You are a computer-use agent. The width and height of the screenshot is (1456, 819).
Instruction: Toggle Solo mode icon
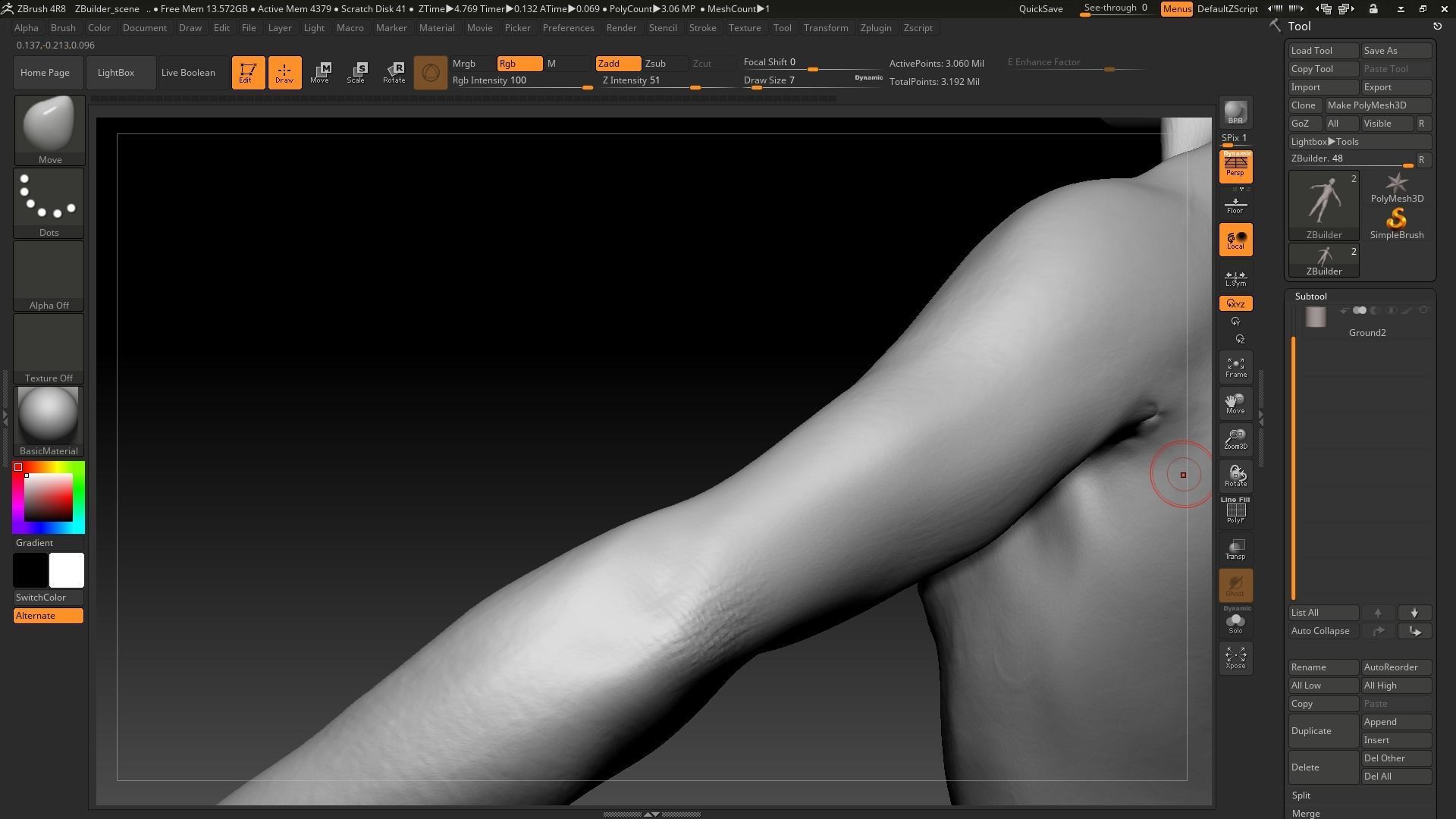point(1235,623)
